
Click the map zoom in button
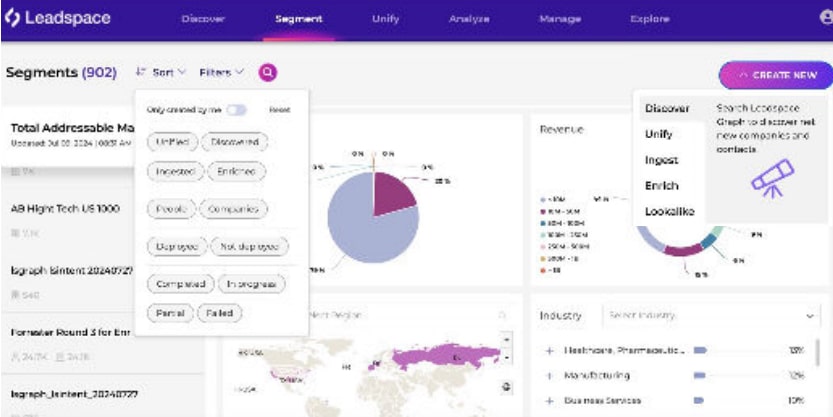click(506, 339)
